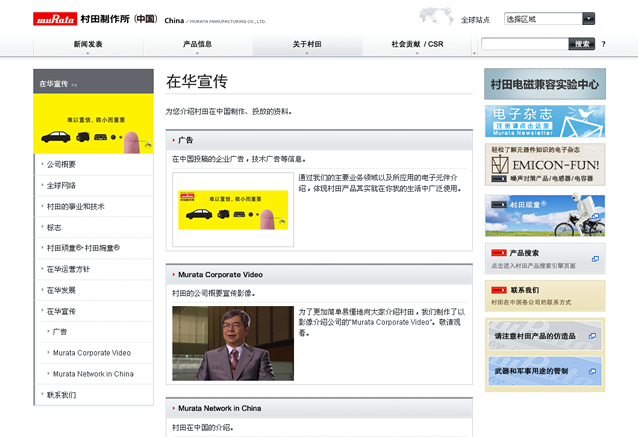This screenshot has width=638, height=437.
Task: Open 联系我们 contact box on right
Action: coord(545,296)
